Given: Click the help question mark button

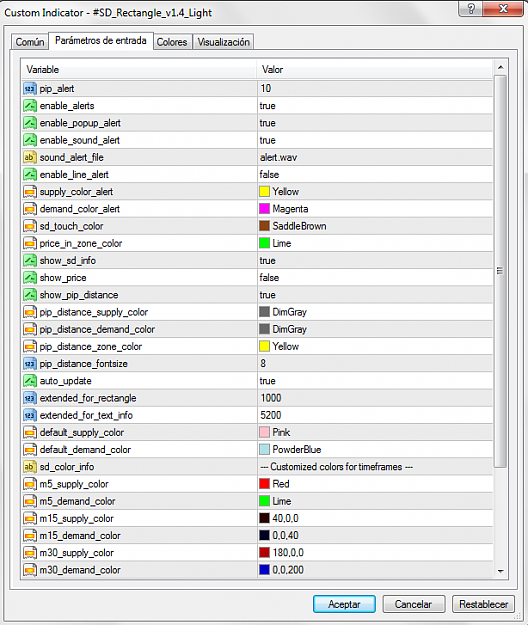Looking at the screenshot, I should click(471, 8).
